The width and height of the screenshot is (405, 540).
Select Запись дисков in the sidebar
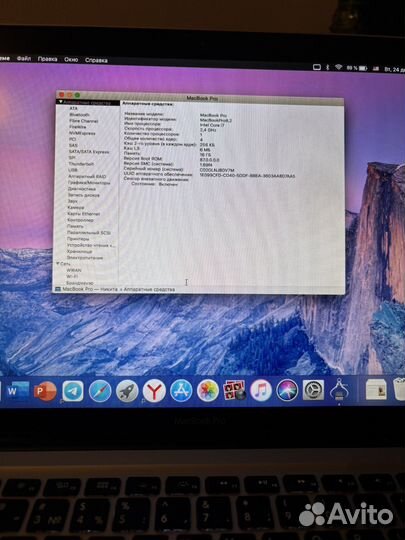[83, 195]
